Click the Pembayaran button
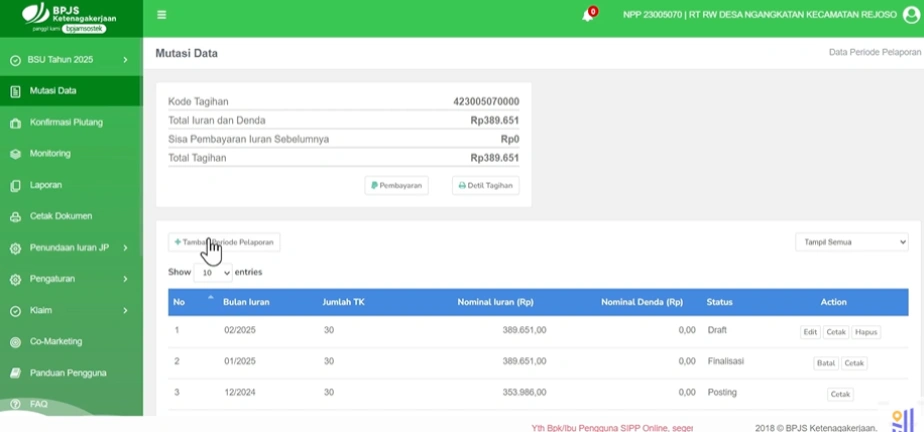This screenshot has width=924, height=432. (x=397, y=186)
